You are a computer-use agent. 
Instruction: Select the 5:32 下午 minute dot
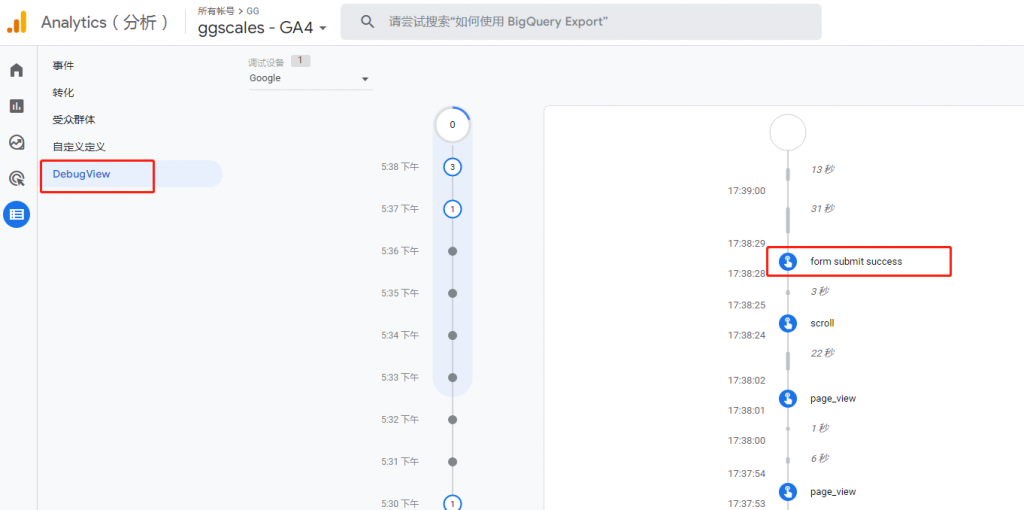(453, 419)
